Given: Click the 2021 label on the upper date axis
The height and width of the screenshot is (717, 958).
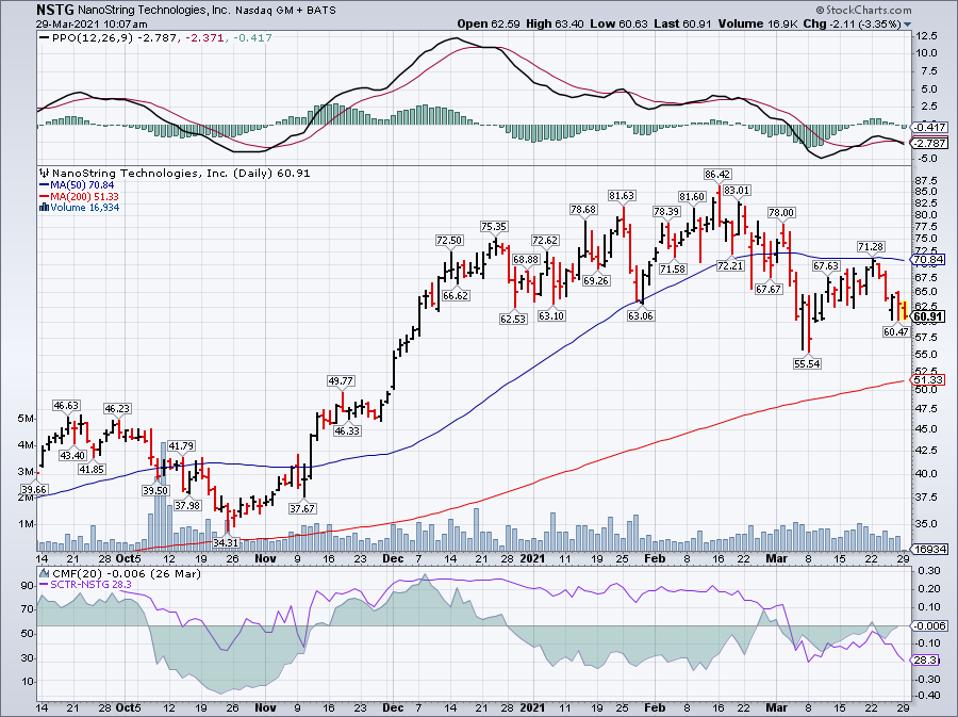Looking at the screenshot, I should coord(532,558).
